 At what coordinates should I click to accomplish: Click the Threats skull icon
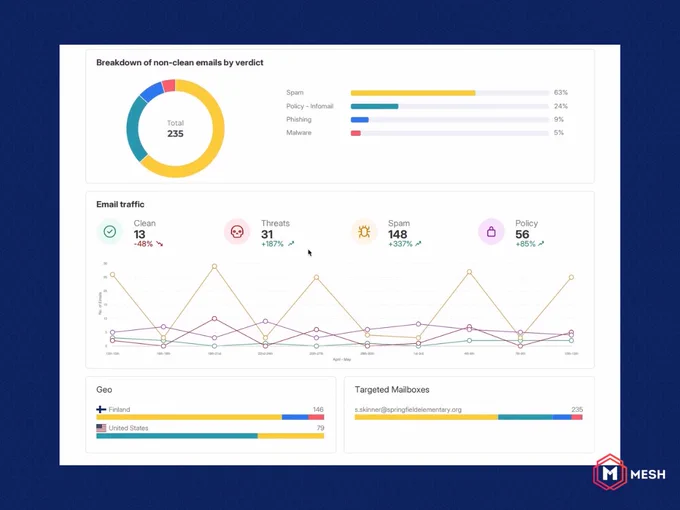(x=237, y=232)
